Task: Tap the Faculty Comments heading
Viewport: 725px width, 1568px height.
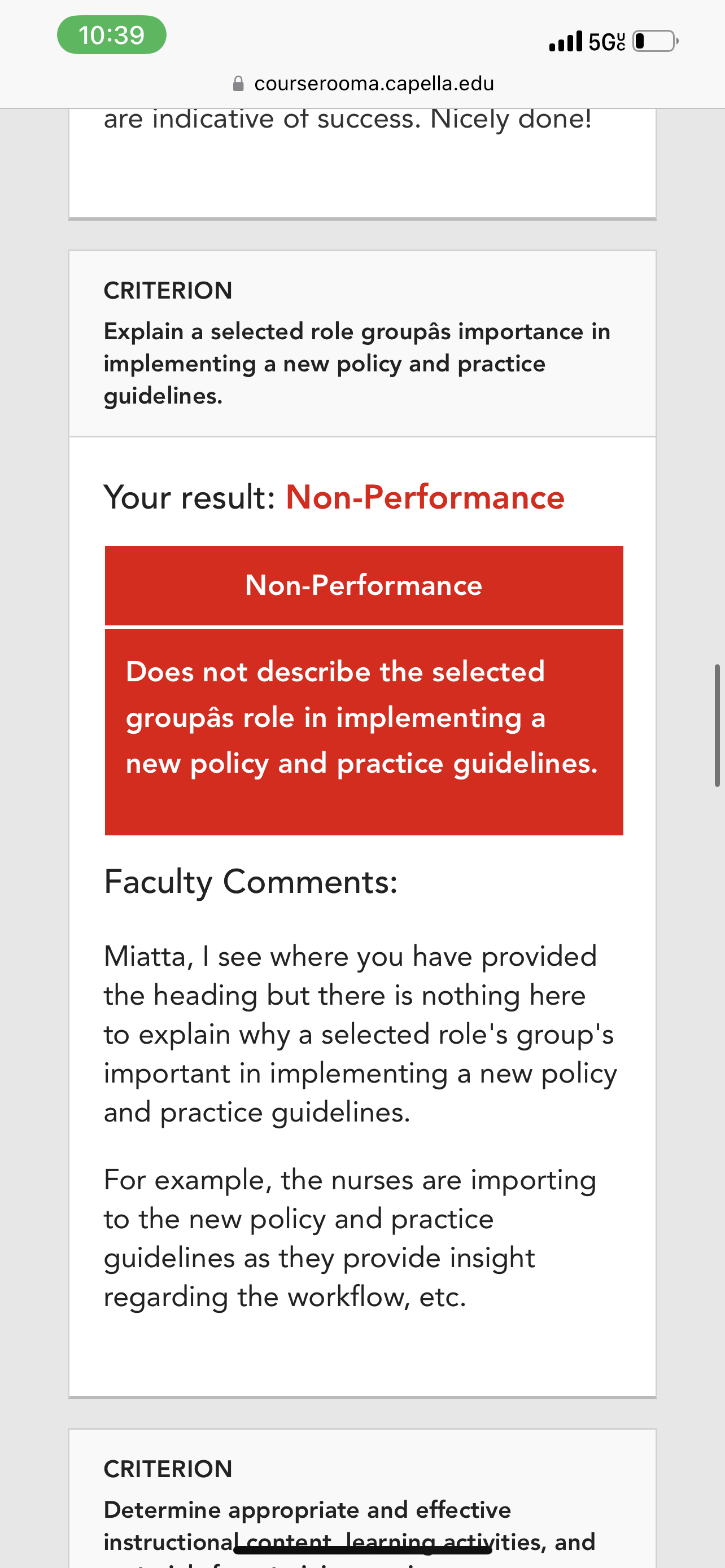Action: click(251, 882)
